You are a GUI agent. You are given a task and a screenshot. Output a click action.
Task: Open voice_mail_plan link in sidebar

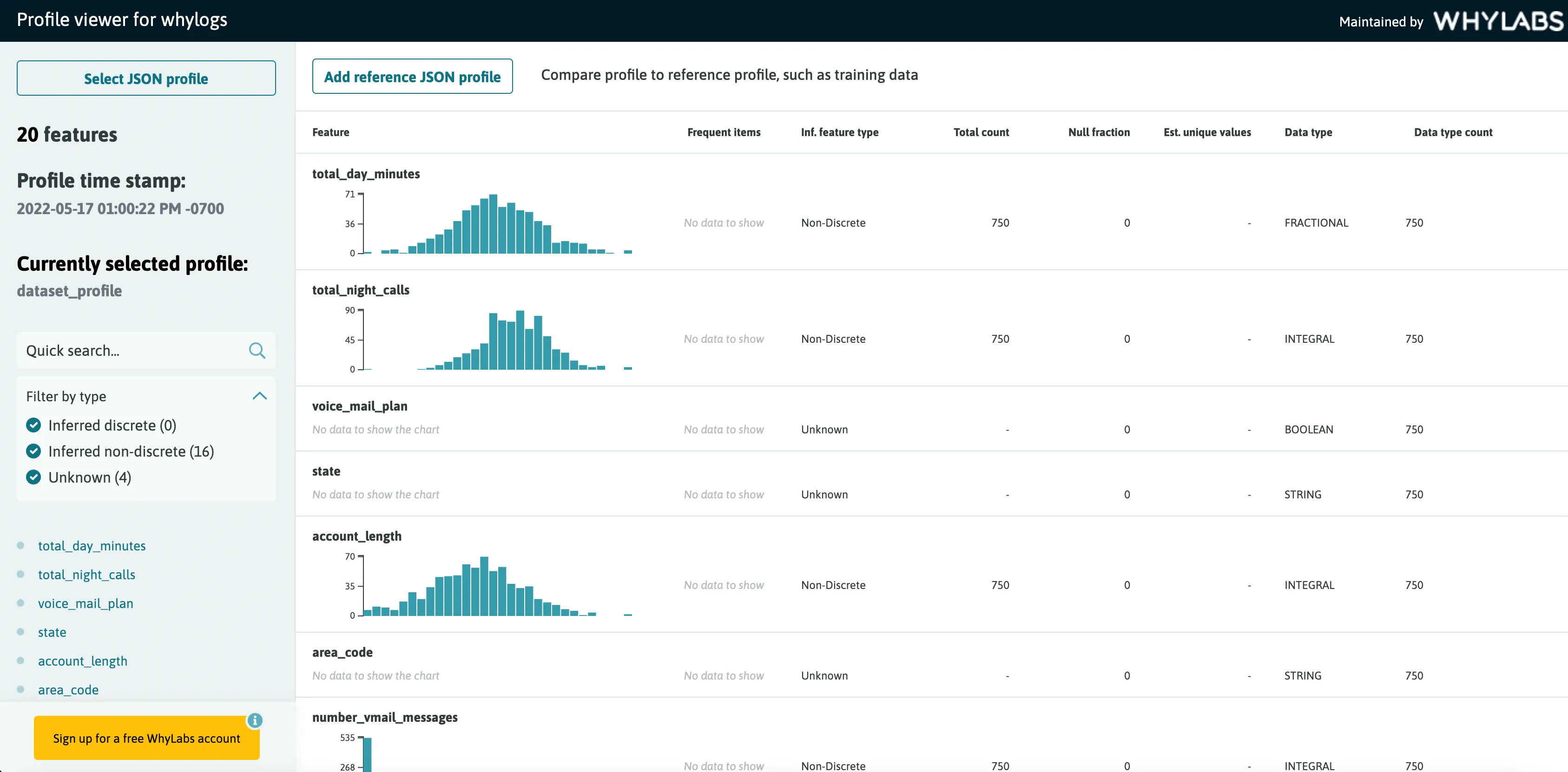85,603
